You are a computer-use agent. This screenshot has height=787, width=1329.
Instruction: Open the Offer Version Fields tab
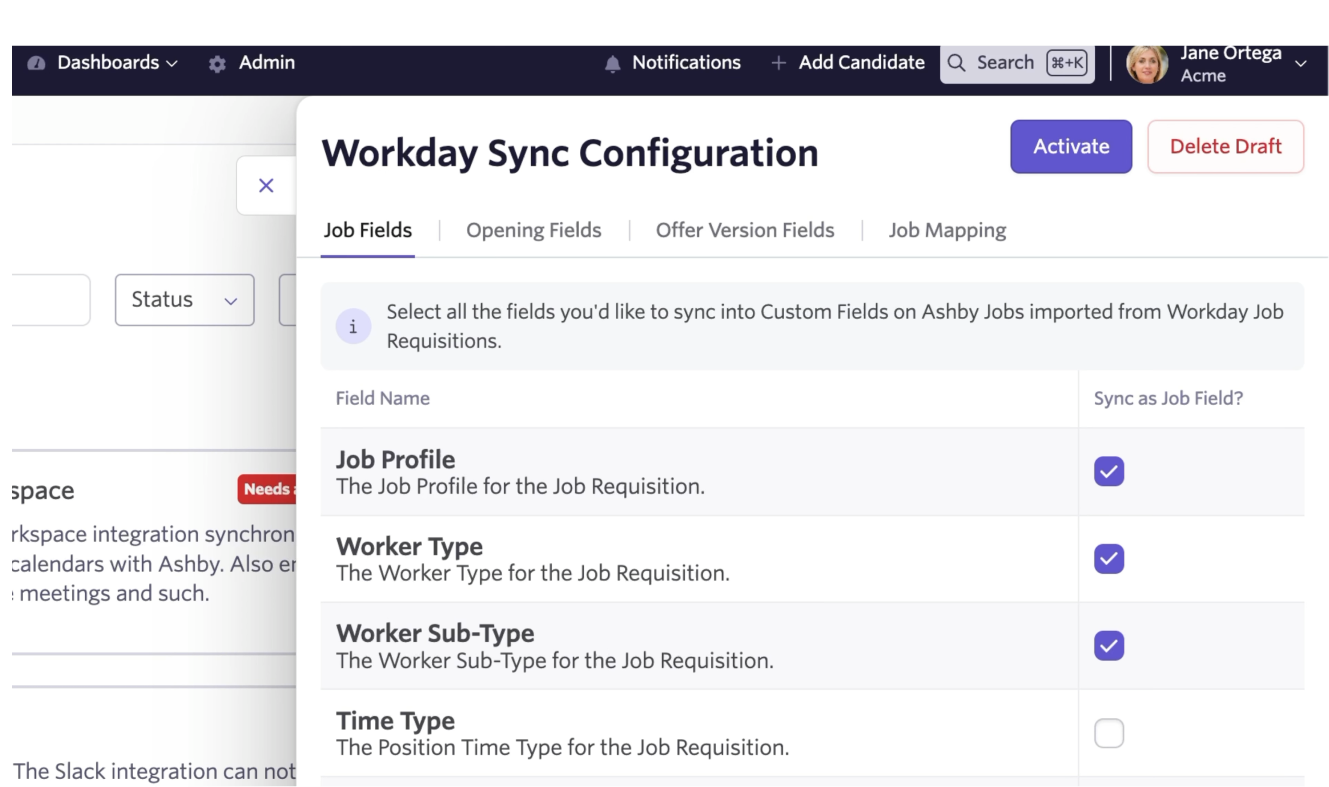[744, 230]
